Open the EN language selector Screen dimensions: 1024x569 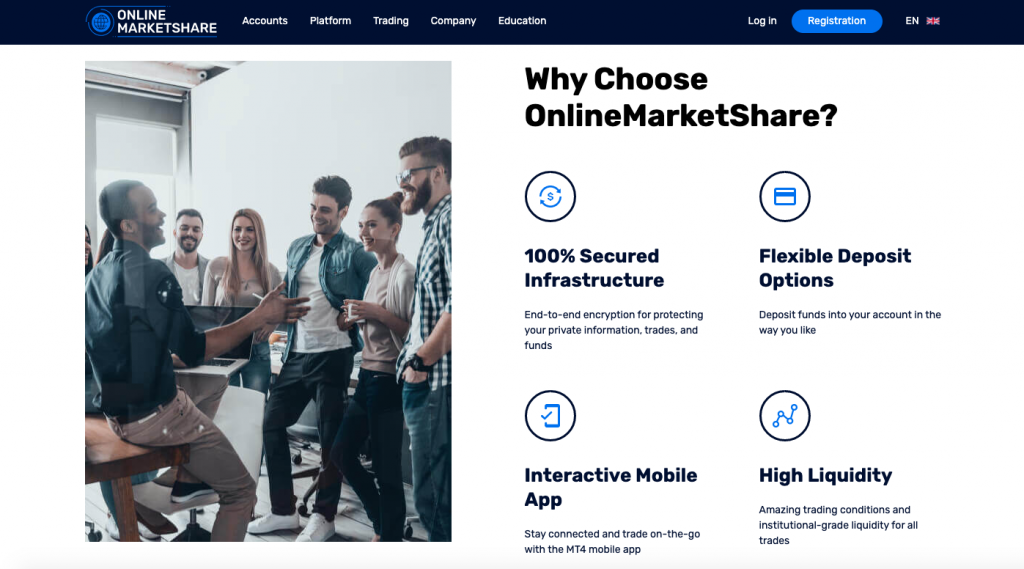tap(912, 21)
